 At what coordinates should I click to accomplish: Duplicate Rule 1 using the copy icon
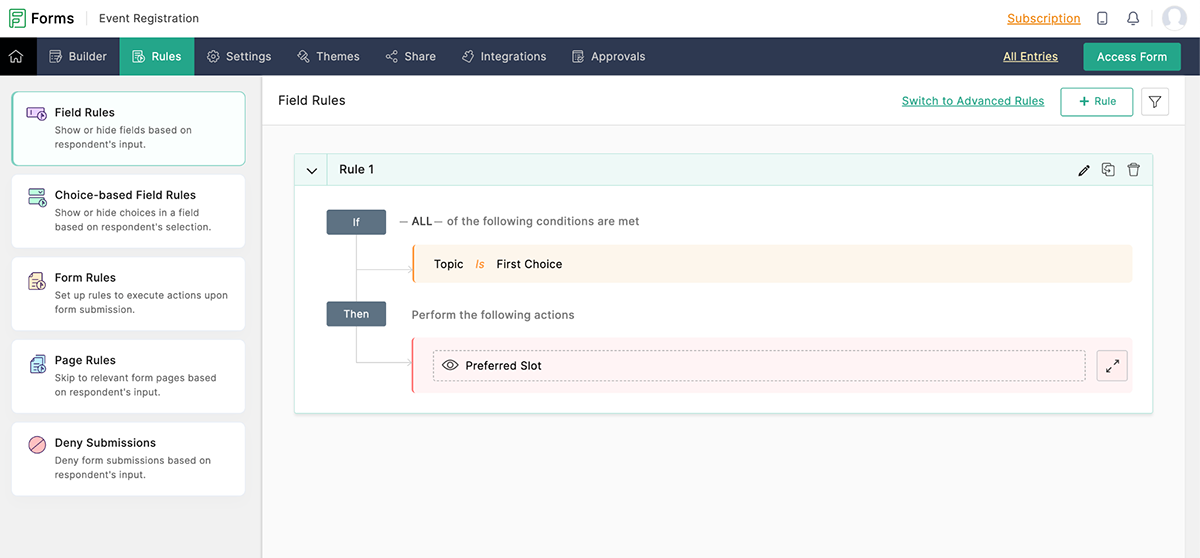[x=1108, y=170]
